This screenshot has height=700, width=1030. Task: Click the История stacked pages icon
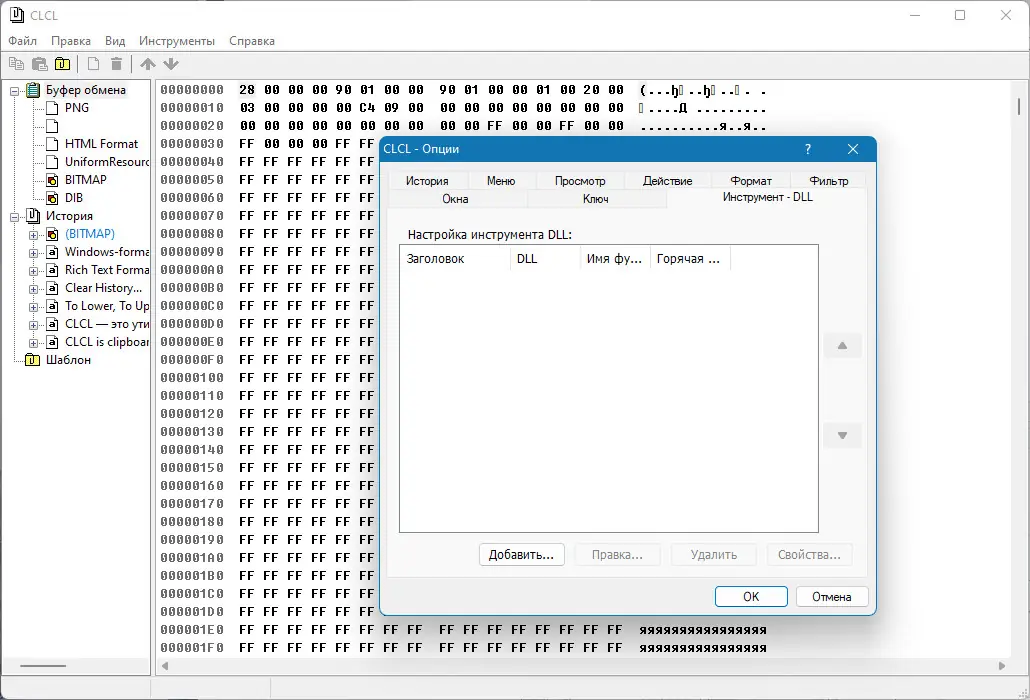tap(33, 215)
